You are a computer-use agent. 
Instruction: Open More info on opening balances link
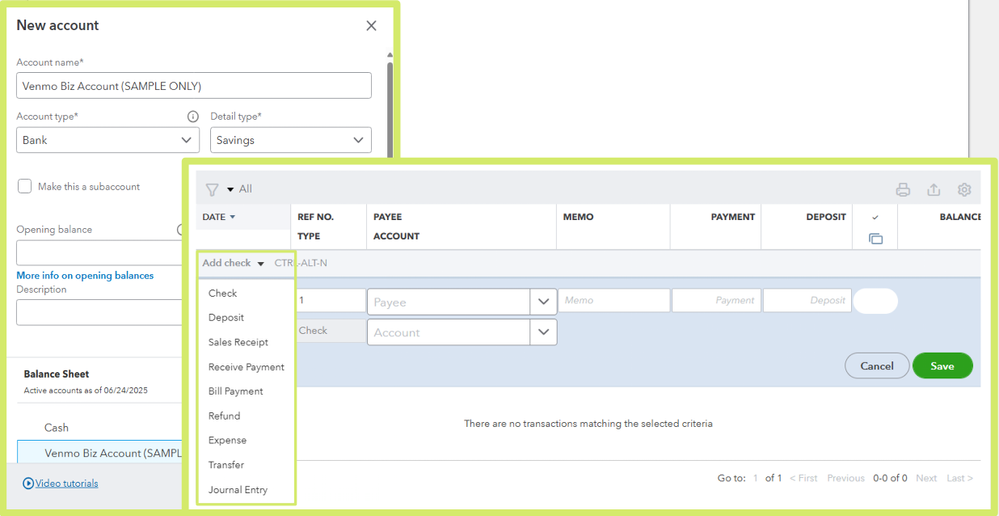click(85, 276)
